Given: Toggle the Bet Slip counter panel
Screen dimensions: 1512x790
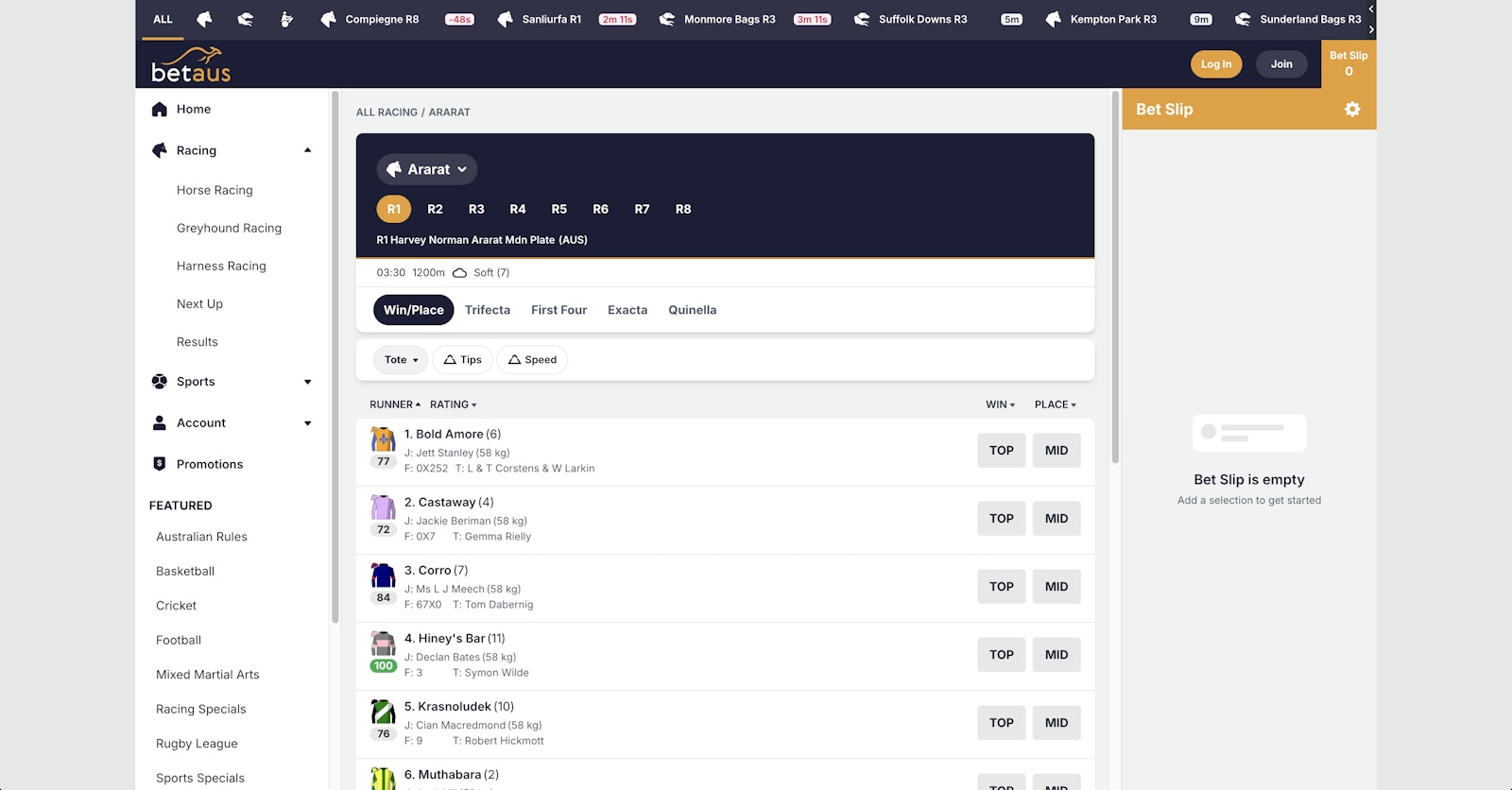Looking at the screenshot, I should 1348,63.
